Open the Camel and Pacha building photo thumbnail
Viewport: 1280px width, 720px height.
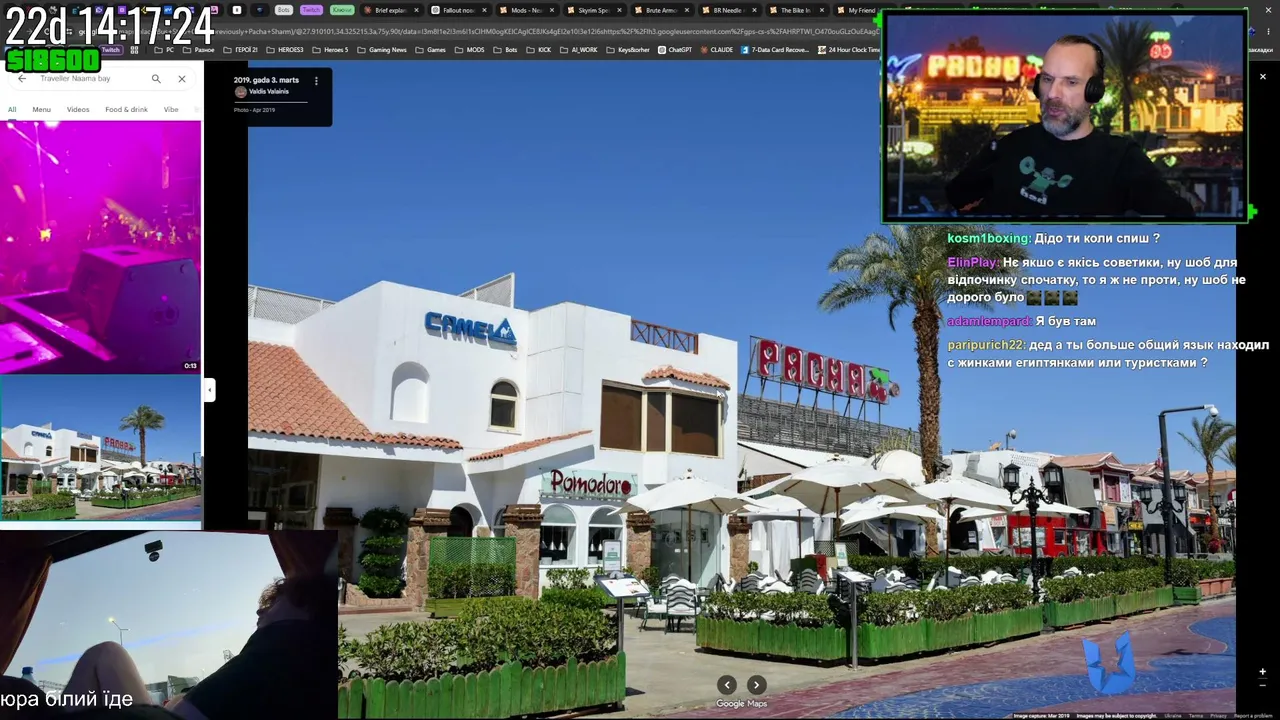pyautogui.click(x=100, y=448)
